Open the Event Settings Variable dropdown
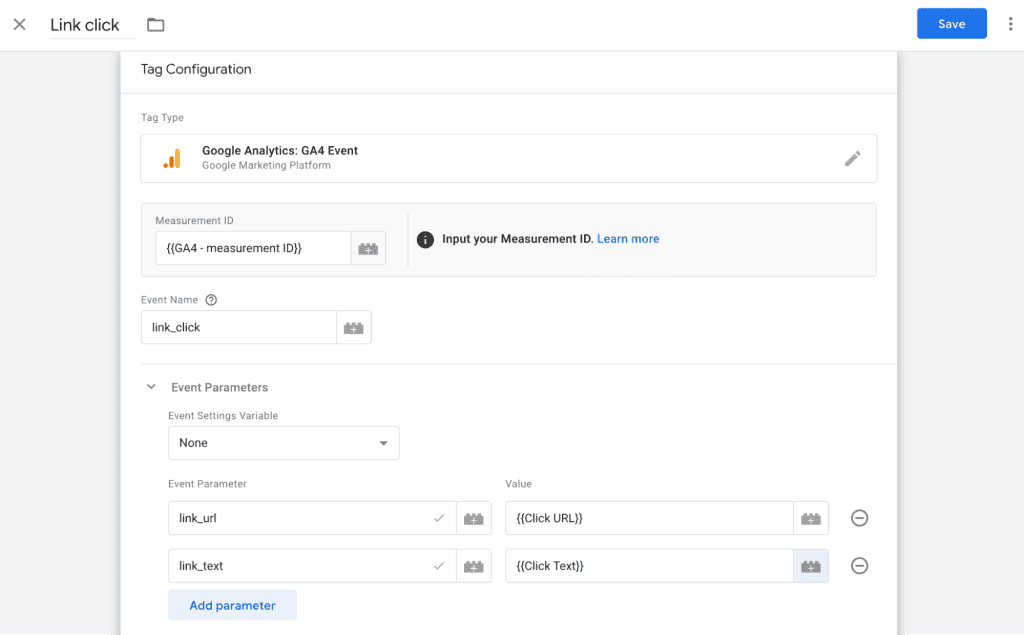 tap(283, 443)
